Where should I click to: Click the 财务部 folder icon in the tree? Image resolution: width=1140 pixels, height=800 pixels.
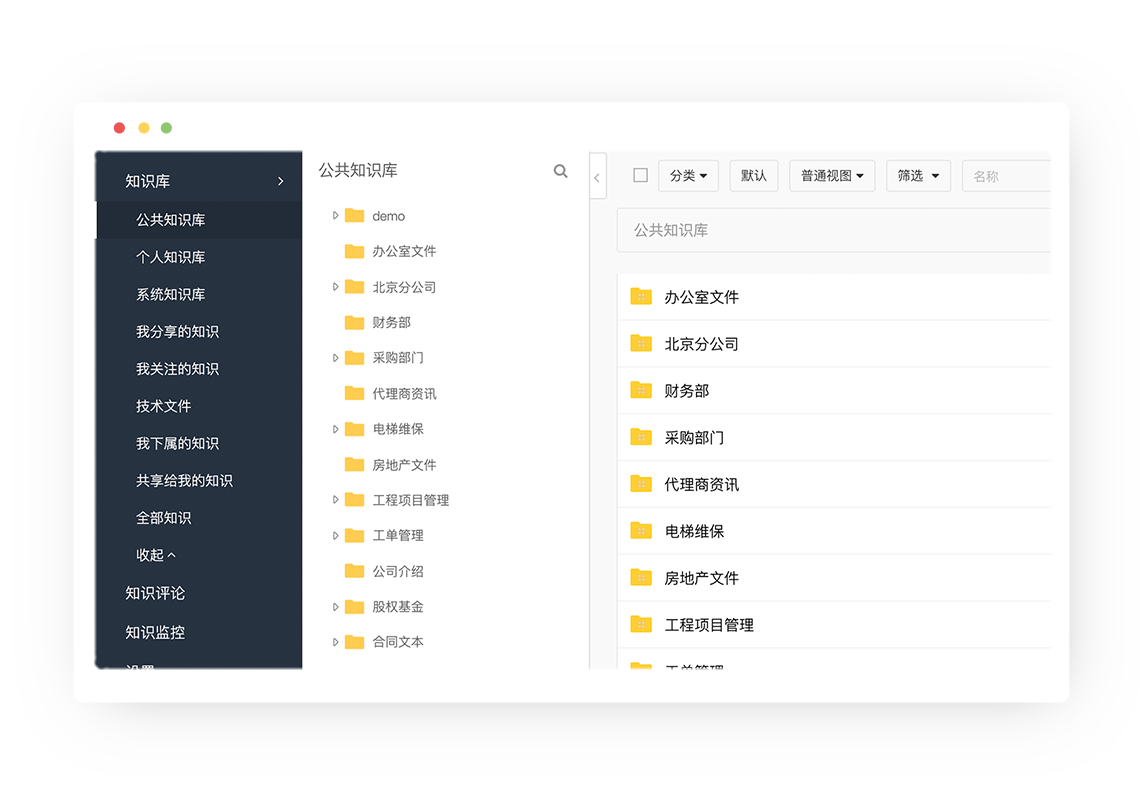point(354,322)
